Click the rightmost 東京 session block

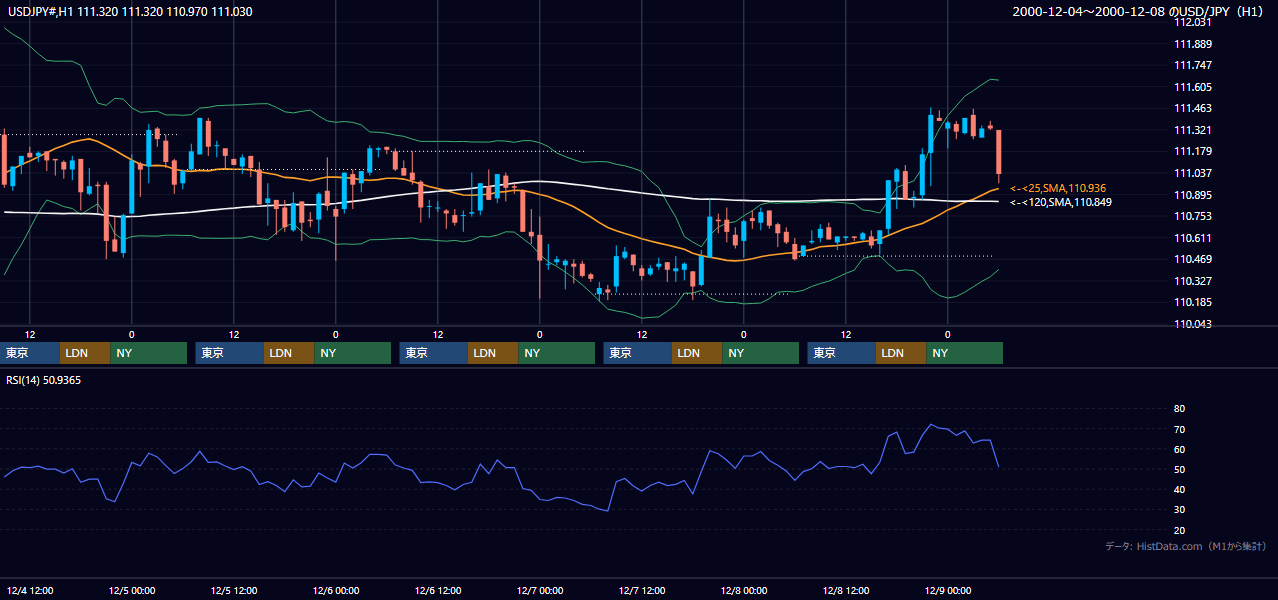click(842, 353)
